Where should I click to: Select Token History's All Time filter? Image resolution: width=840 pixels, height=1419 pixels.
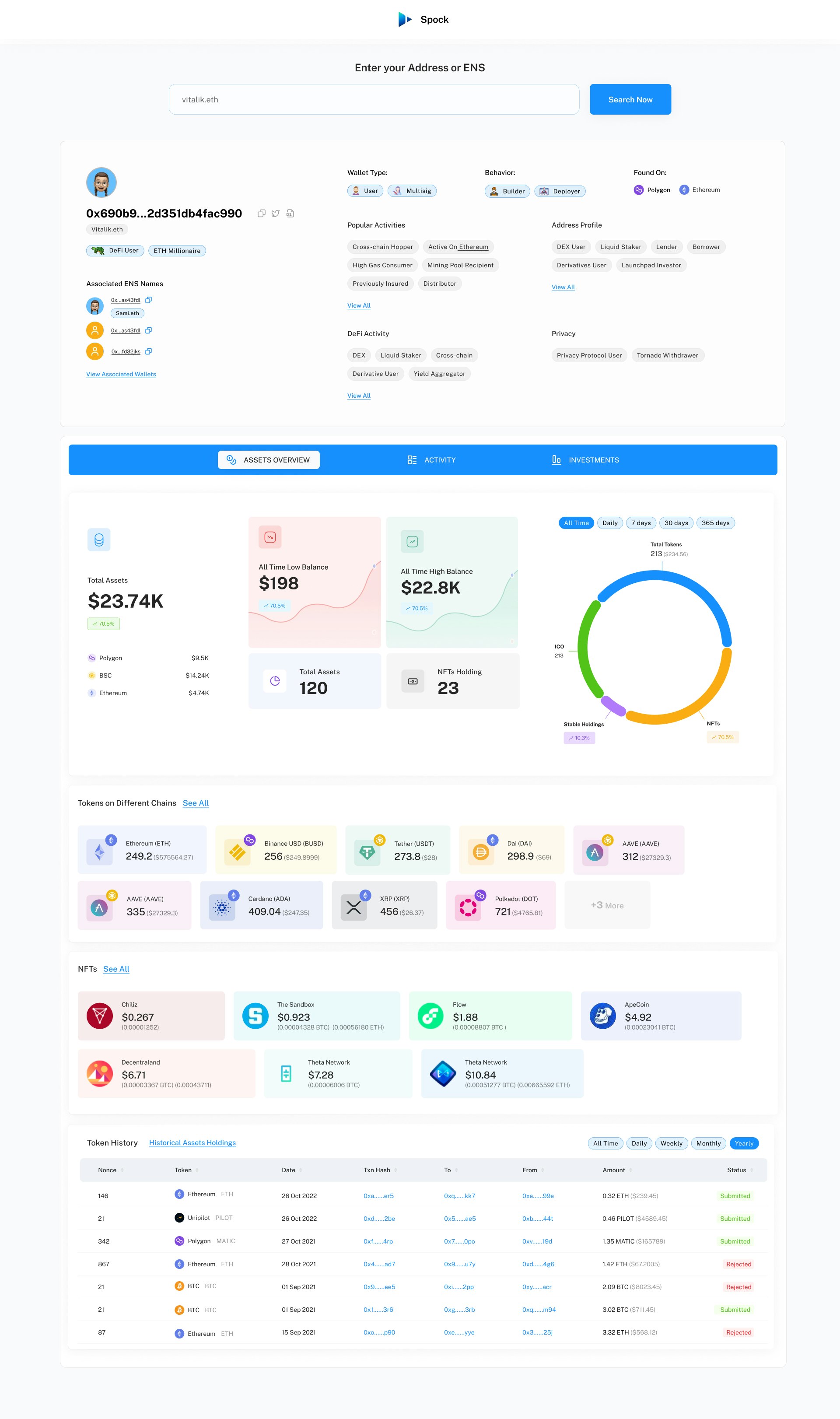click(x=605, y=1143)
